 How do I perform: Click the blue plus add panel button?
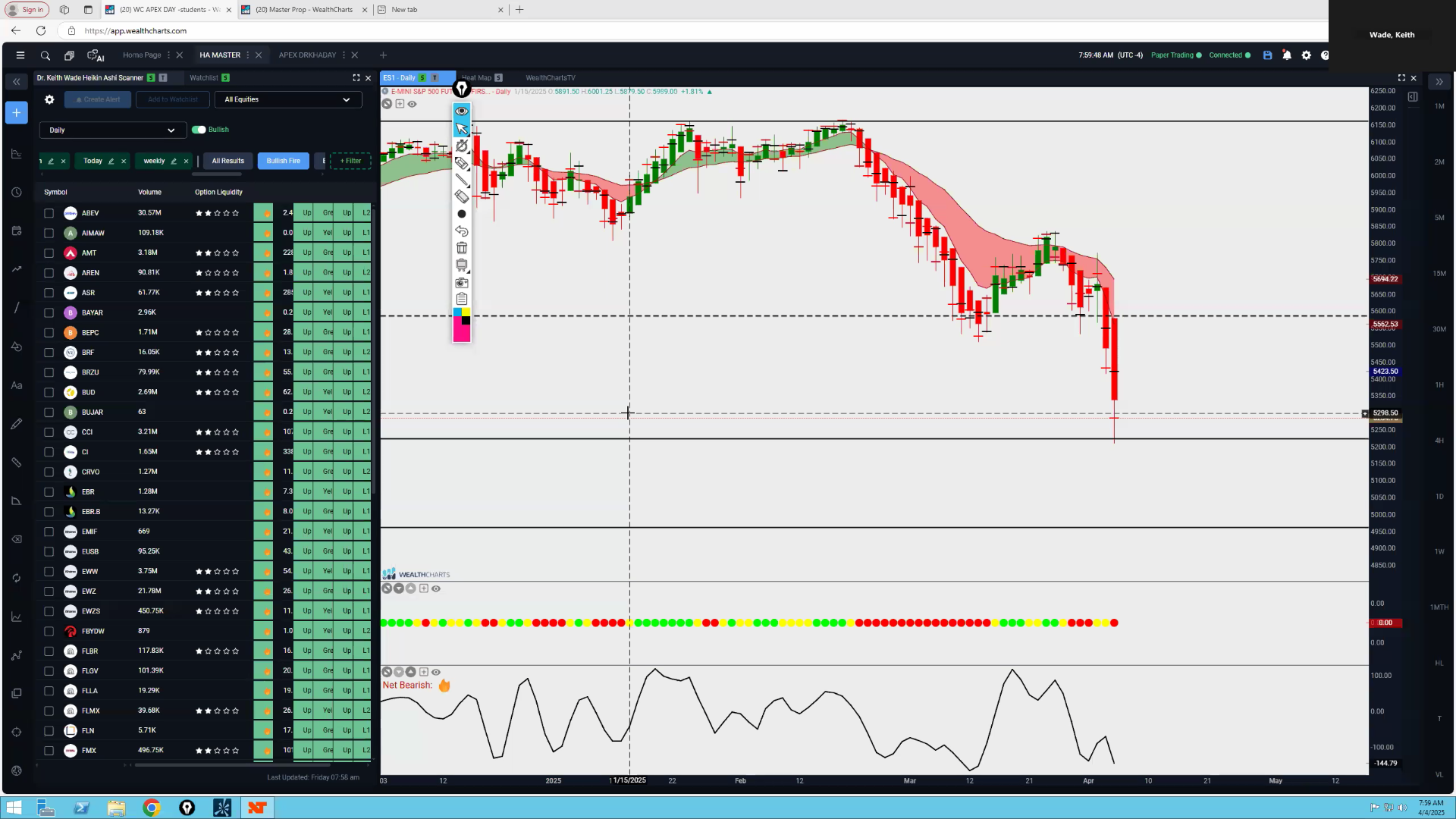point(16,113)
